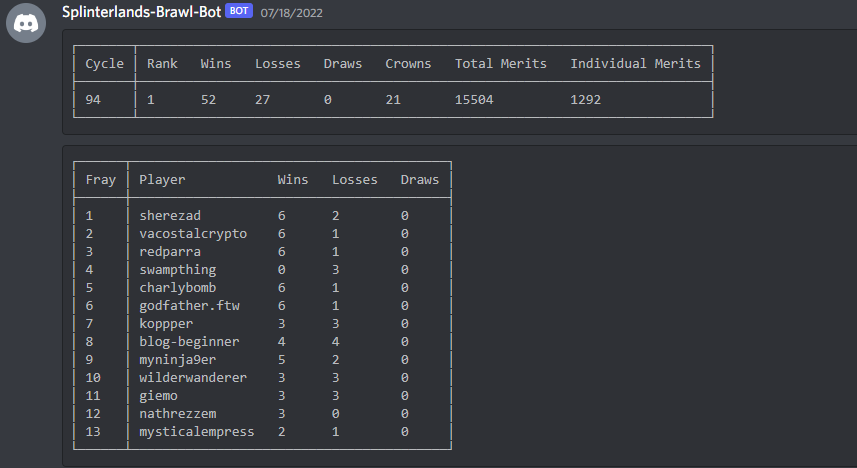Image resolution: width=857 pixels, height=468 pixels.
Task: Click player name vacostalcrypto
Action: click(x=193, y=233)
